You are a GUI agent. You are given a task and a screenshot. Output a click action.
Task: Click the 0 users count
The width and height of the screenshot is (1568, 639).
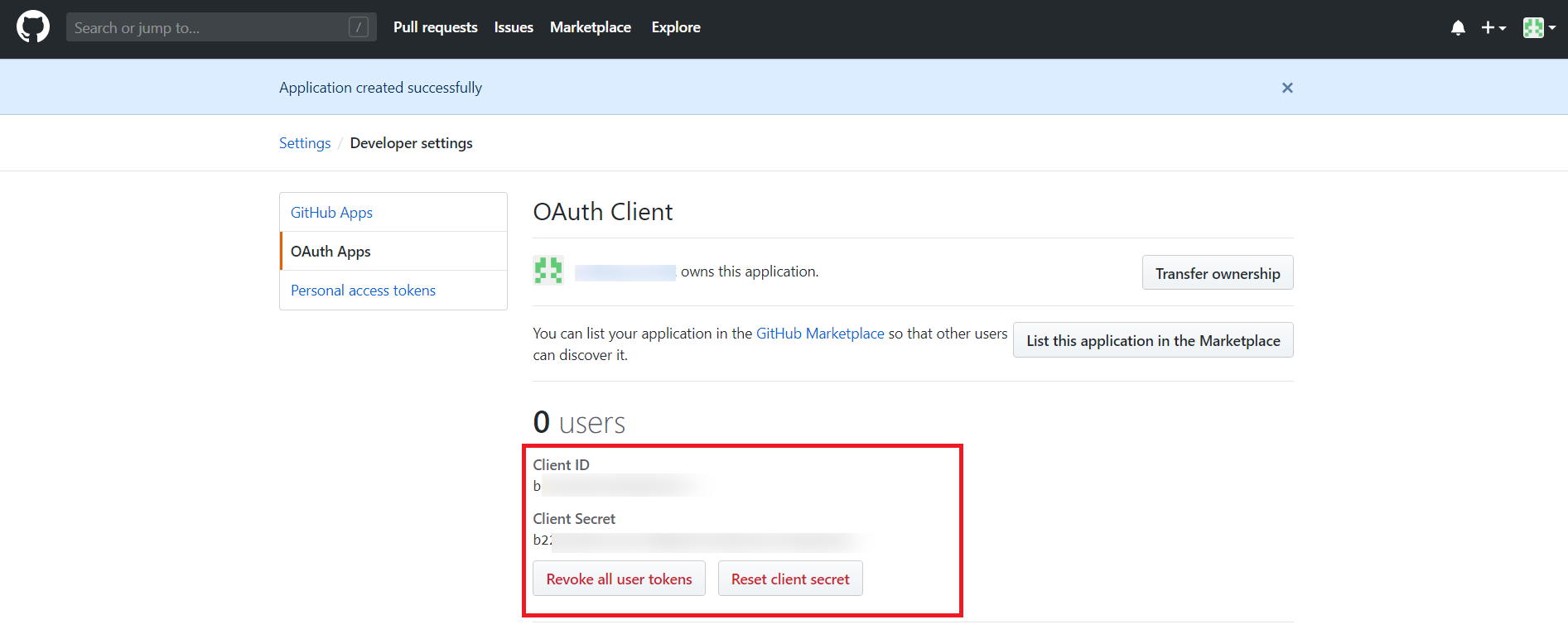(579, 423)
